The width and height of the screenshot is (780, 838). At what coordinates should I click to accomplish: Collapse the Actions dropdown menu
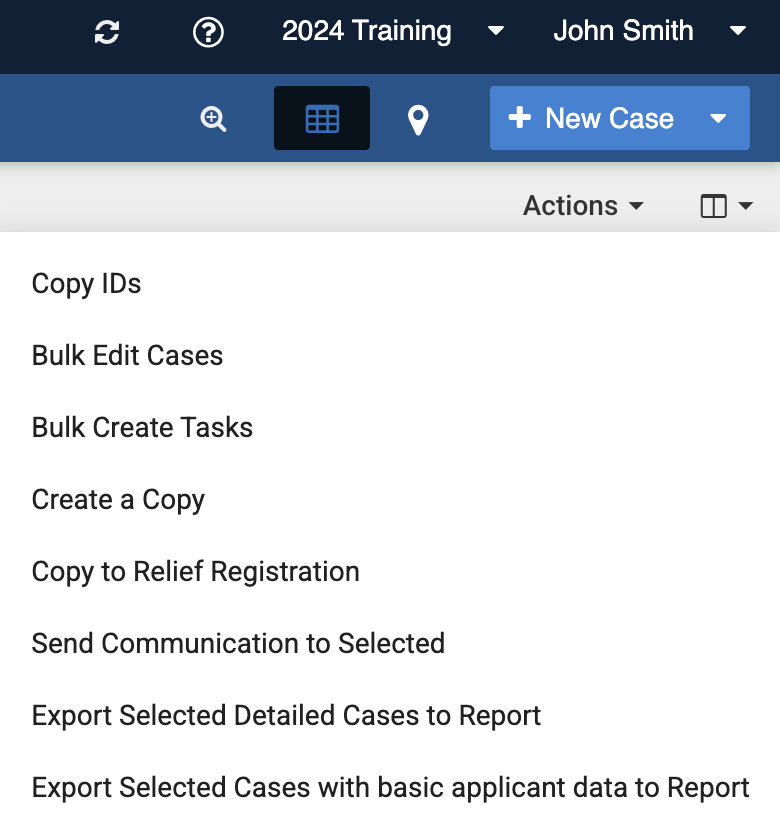click(x=583, y=206)
